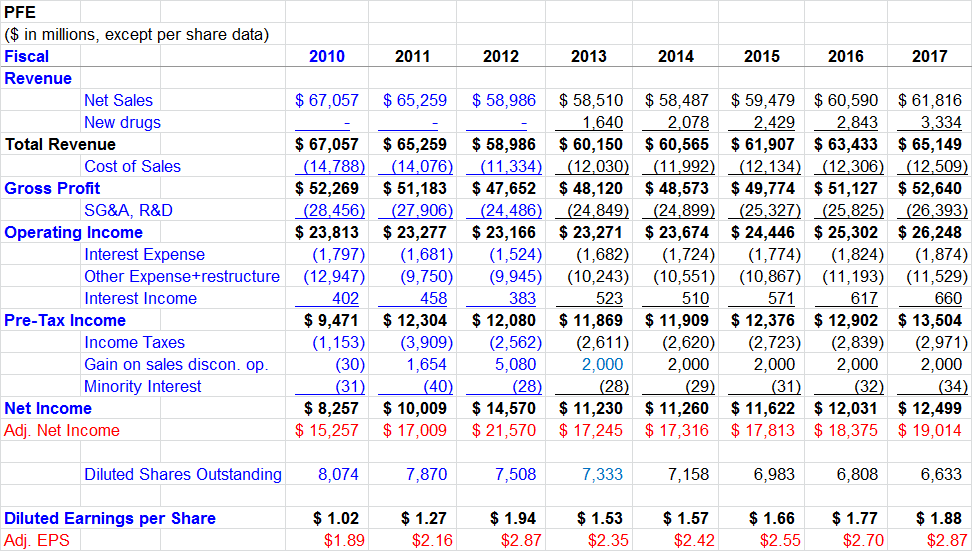Select Interest Income value 402
Viewport: 972px width, 551px height.
tap(345, 299)
